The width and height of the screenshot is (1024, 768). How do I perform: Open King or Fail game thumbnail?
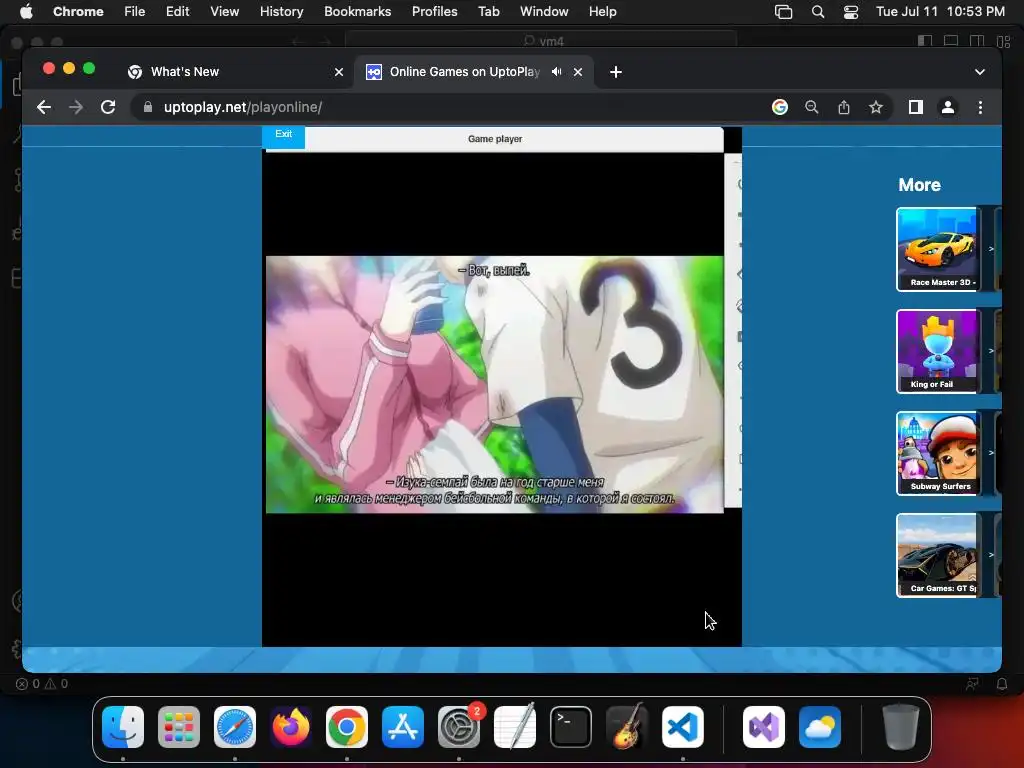point(937,351)
